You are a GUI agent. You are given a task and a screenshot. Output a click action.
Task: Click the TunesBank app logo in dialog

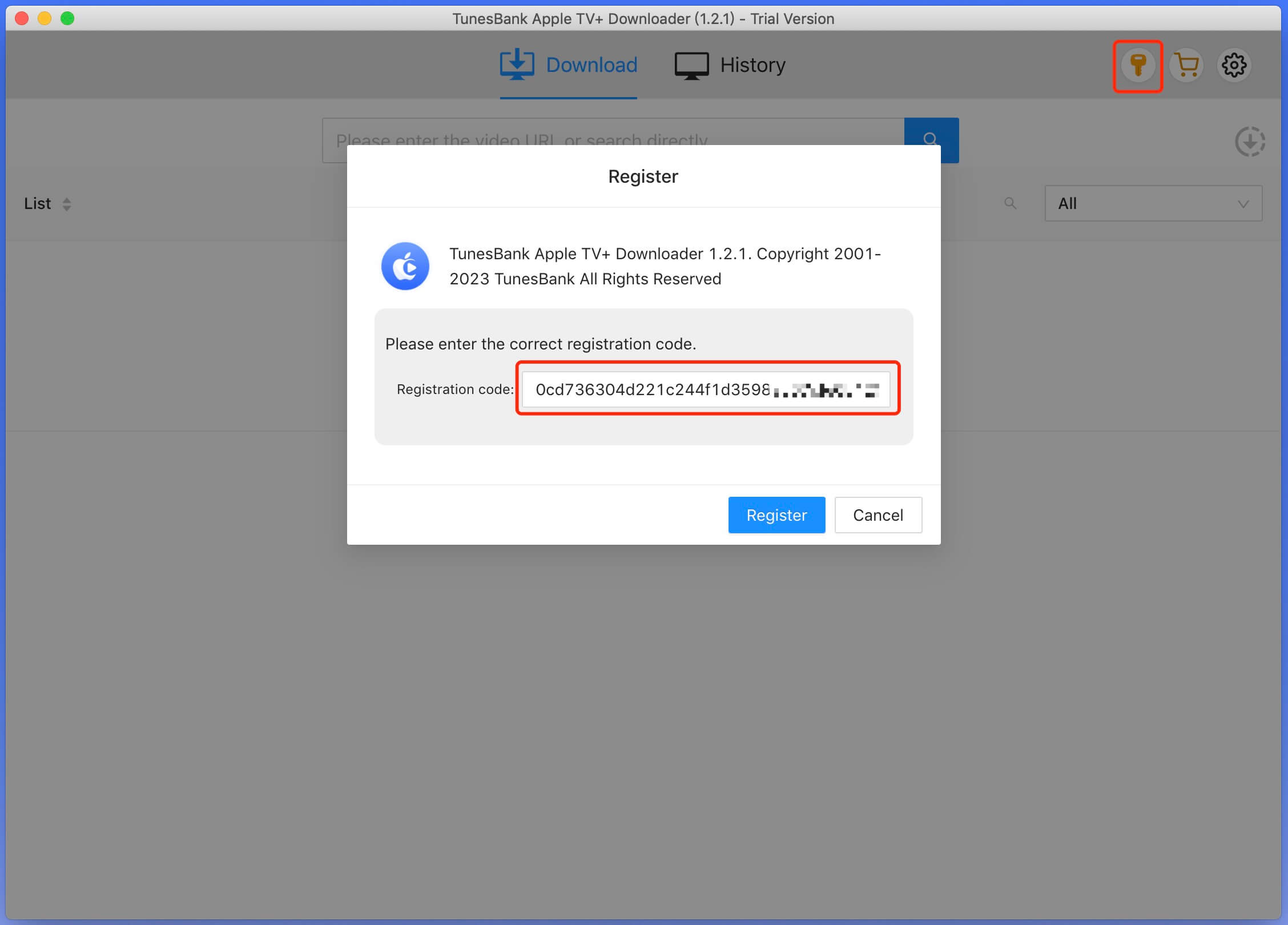pyautogui.click(x=405, y=266)
